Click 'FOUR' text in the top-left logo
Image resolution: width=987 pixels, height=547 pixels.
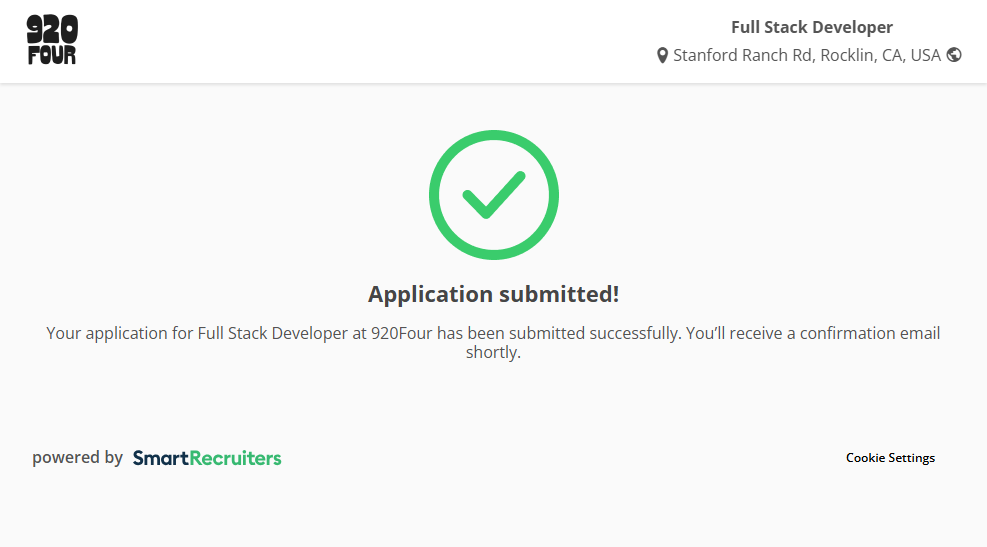pyautogui.click(x=51, y=55)
